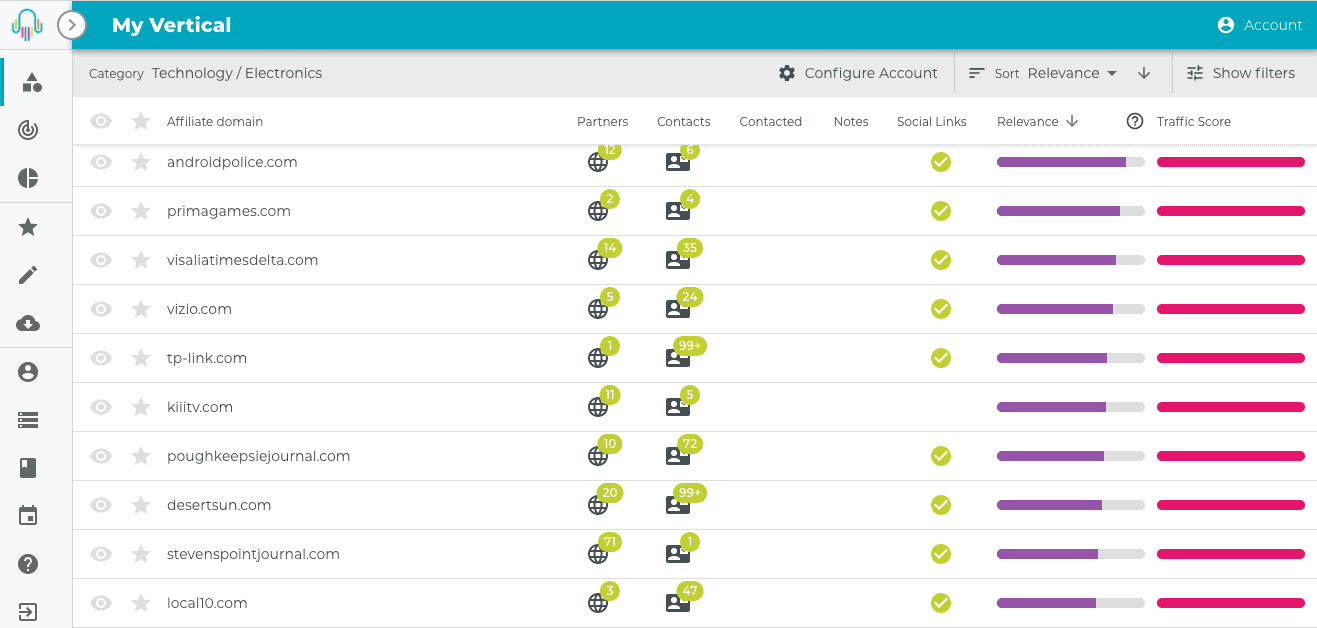Click social links checkmark for desertsun.com
1317x628 pixels.
click(941, 505)
